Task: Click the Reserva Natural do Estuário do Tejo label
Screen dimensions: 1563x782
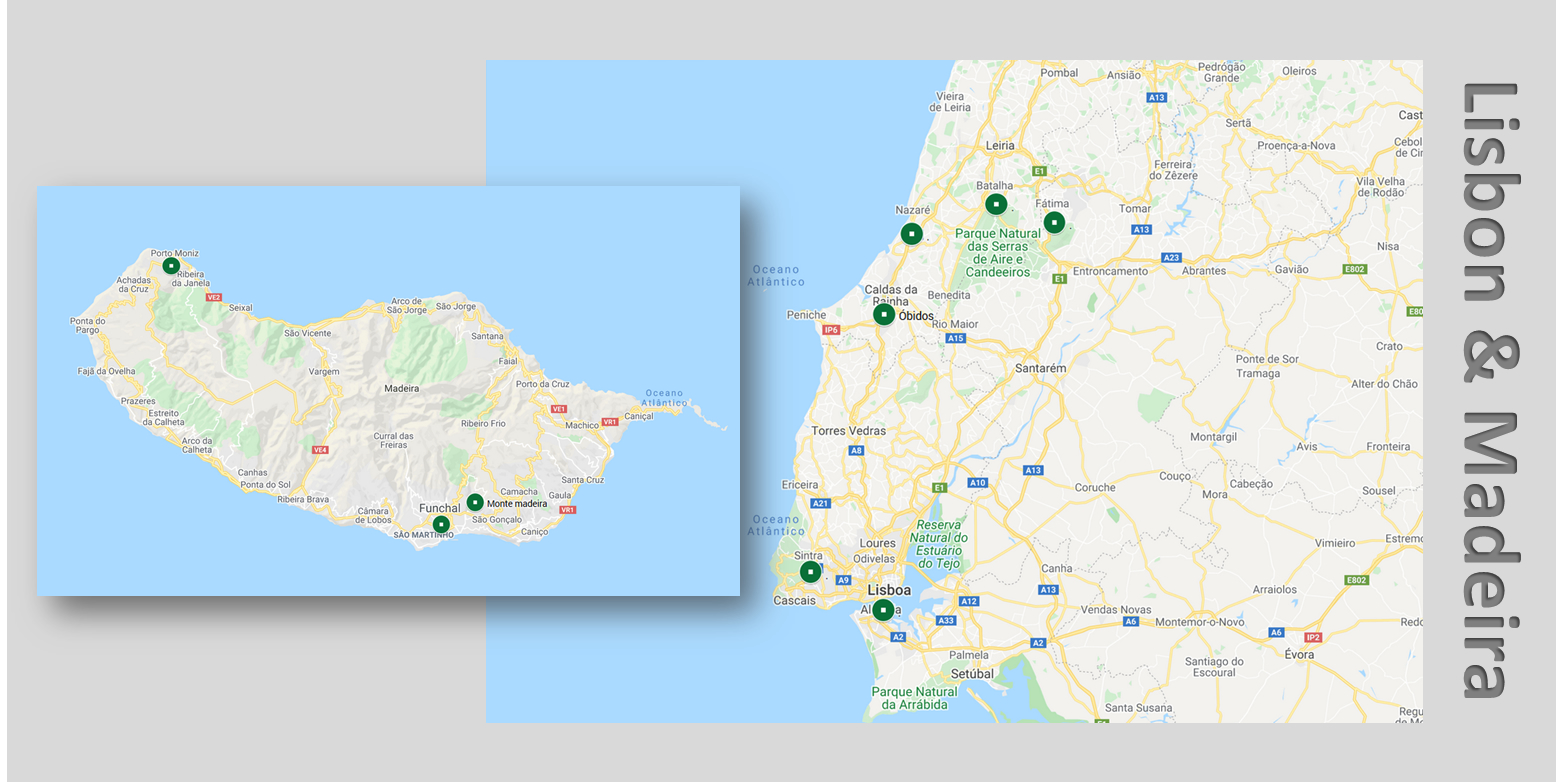Action: pos(939,544)
